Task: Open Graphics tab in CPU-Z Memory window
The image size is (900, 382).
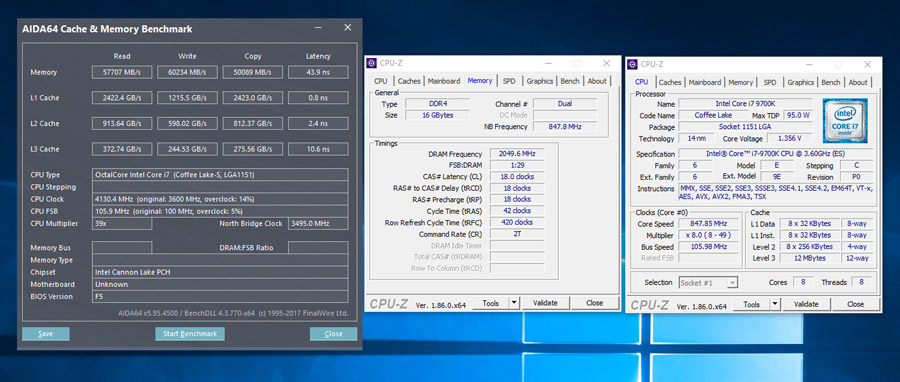Action: pyautogui.click(x=540, y=81)
